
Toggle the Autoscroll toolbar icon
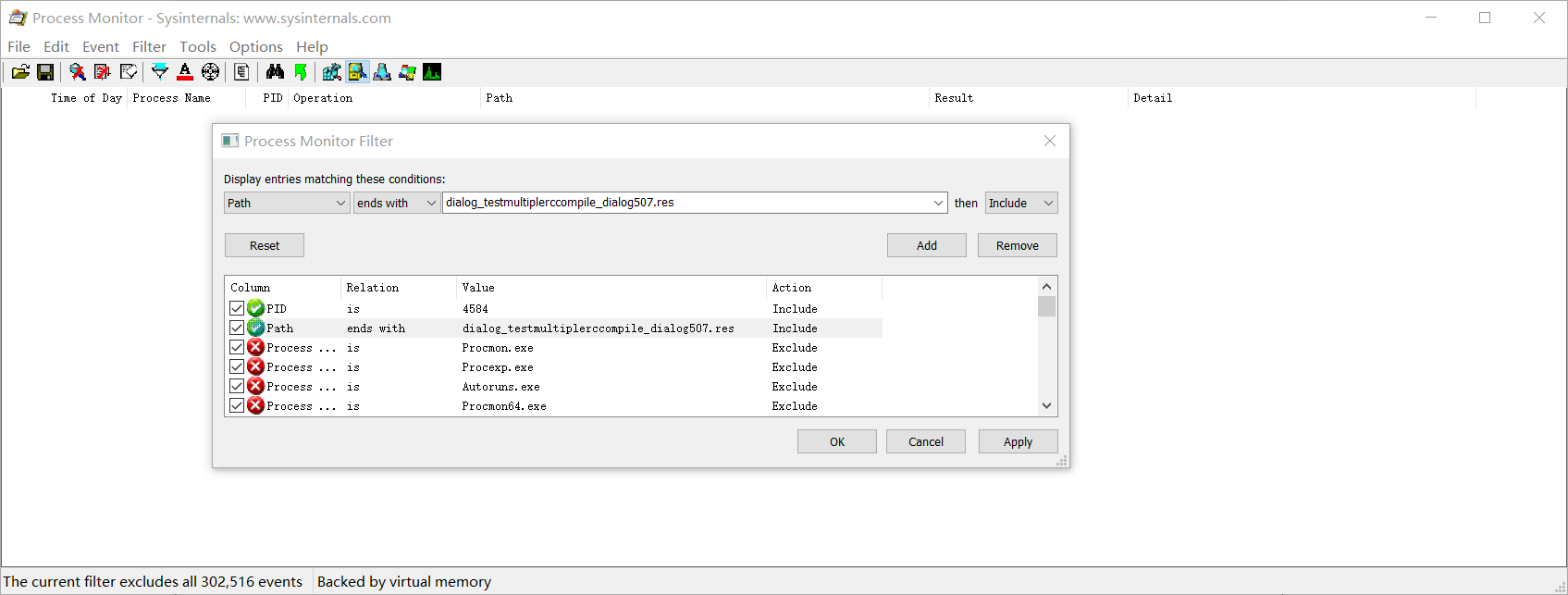pyautogui.click(x=103, y=72)
